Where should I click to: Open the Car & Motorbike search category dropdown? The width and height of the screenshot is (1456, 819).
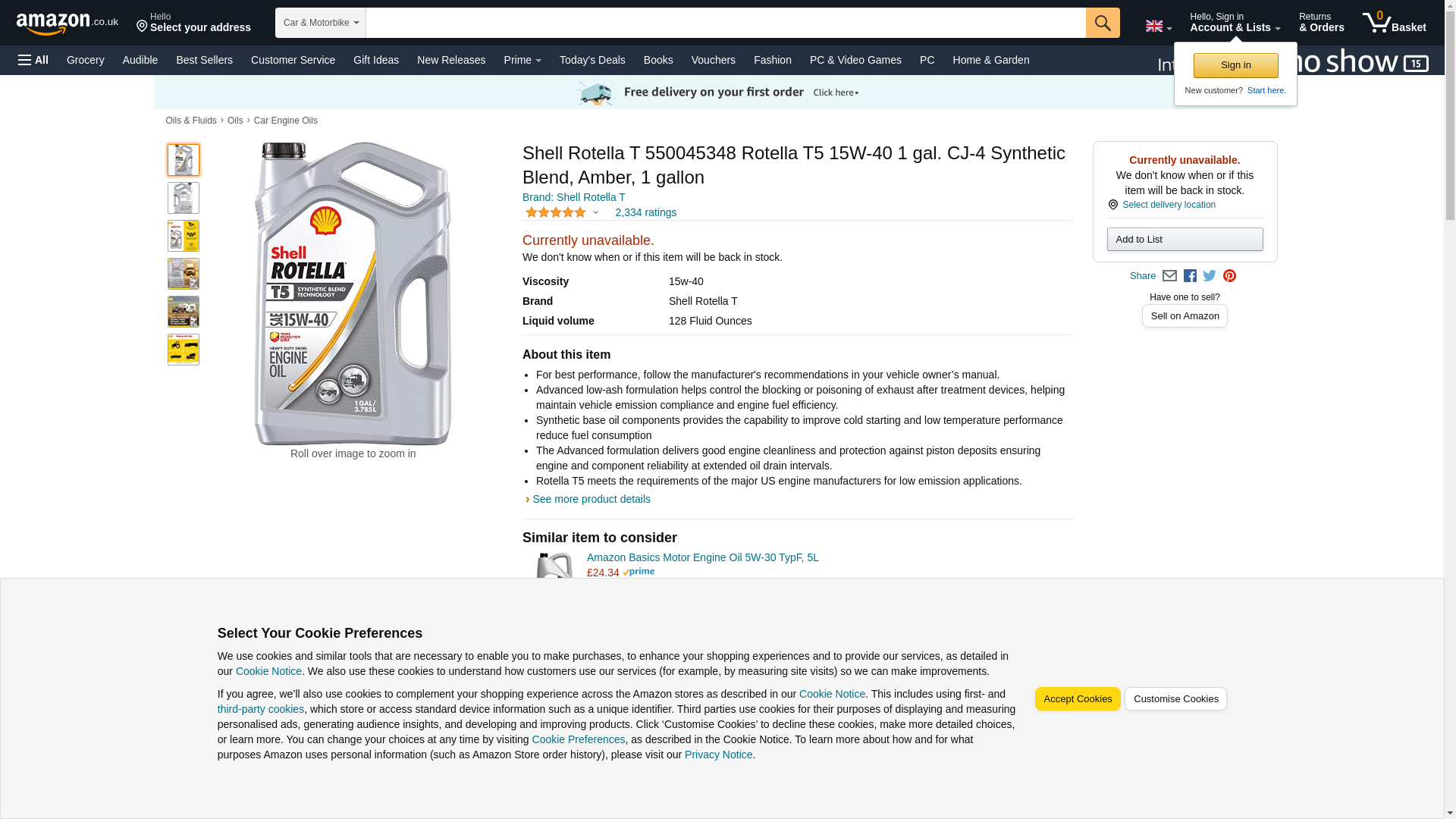(320, 23)
